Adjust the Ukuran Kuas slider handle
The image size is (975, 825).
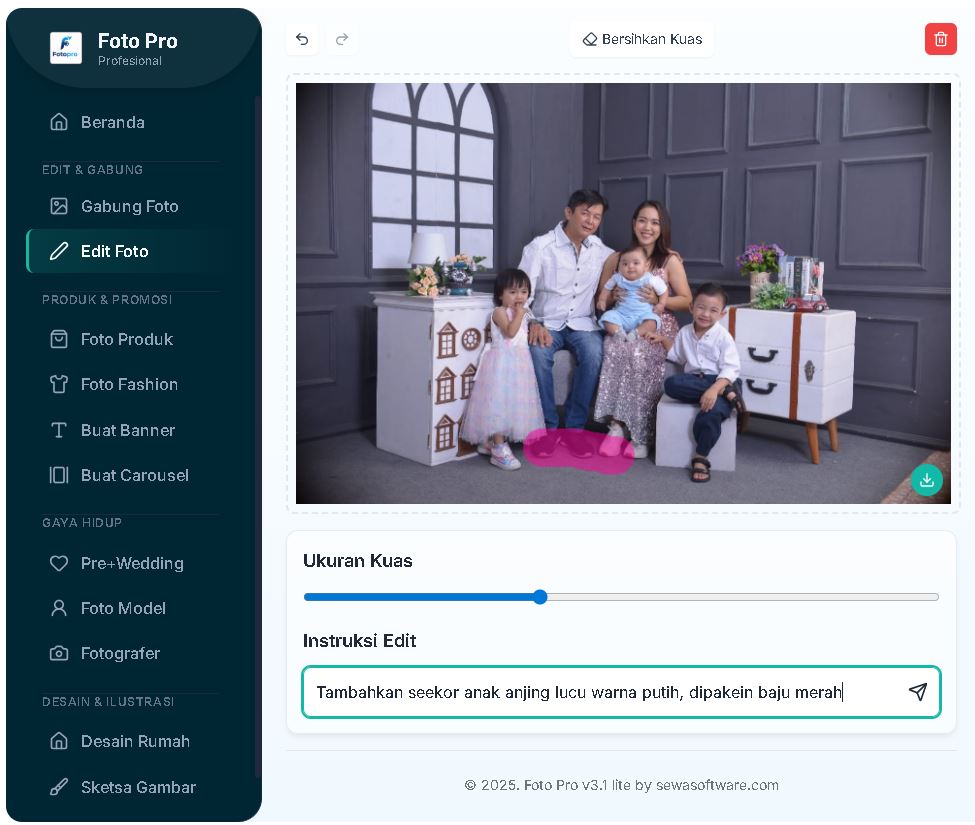(x=540, y=597)
